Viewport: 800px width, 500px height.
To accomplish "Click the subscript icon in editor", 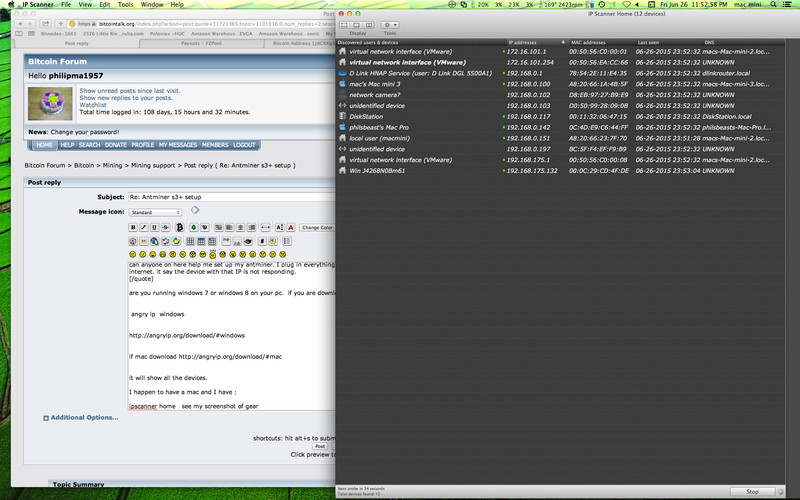I will (x=237, y=241).
